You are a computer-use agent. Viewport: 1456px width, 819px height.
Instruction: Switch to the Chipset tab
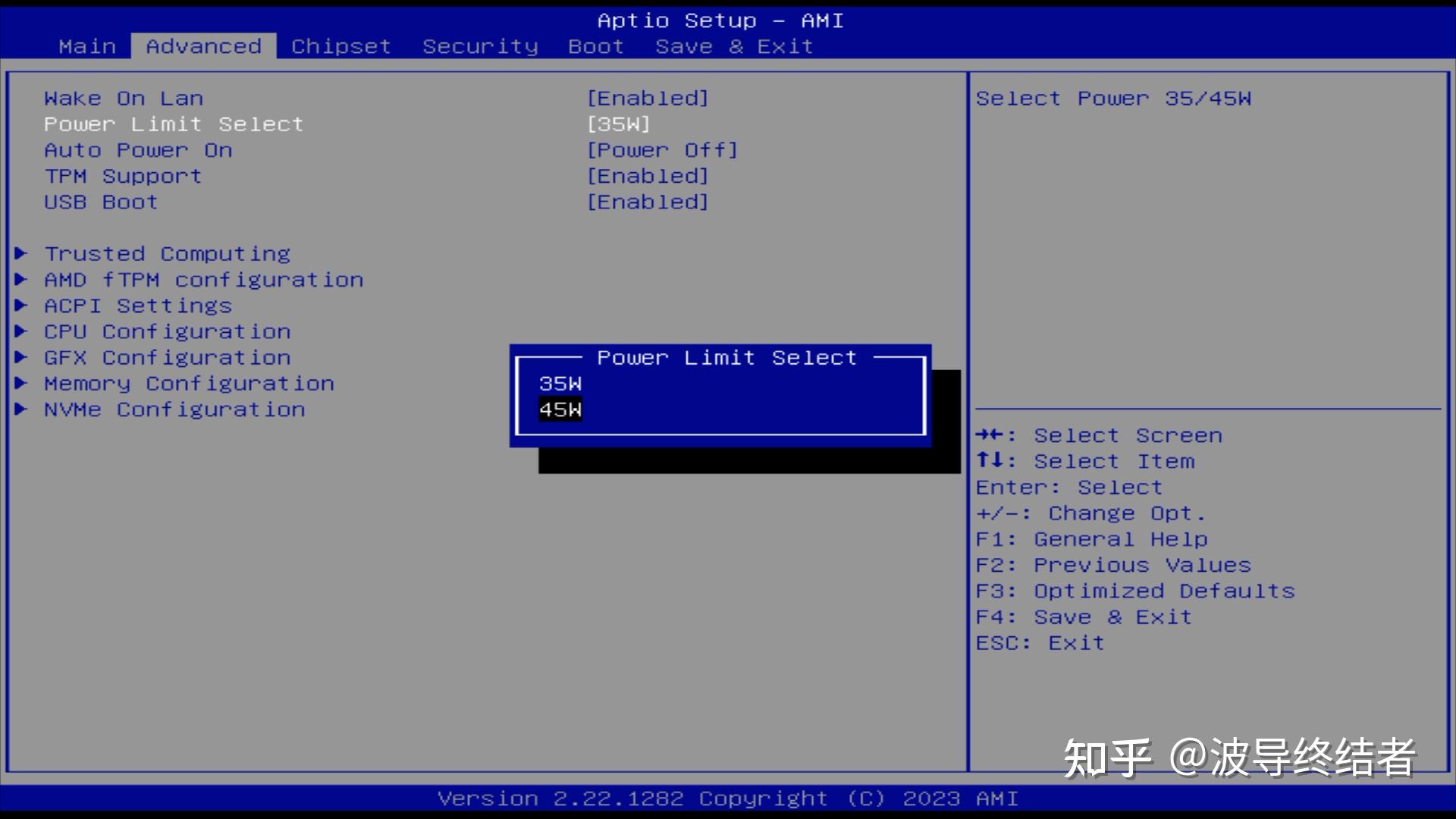340,45
